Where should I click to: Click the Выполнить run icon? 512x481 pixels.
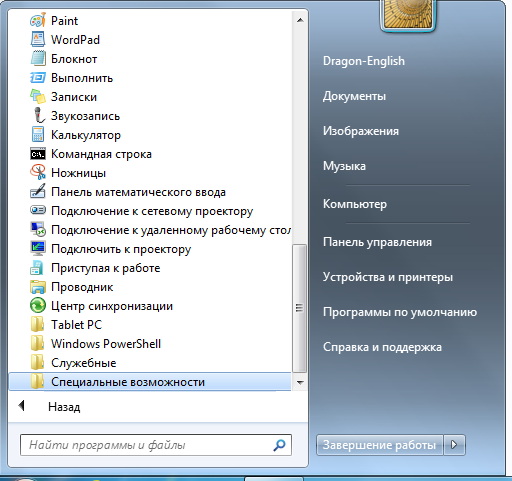pos(38,77)
